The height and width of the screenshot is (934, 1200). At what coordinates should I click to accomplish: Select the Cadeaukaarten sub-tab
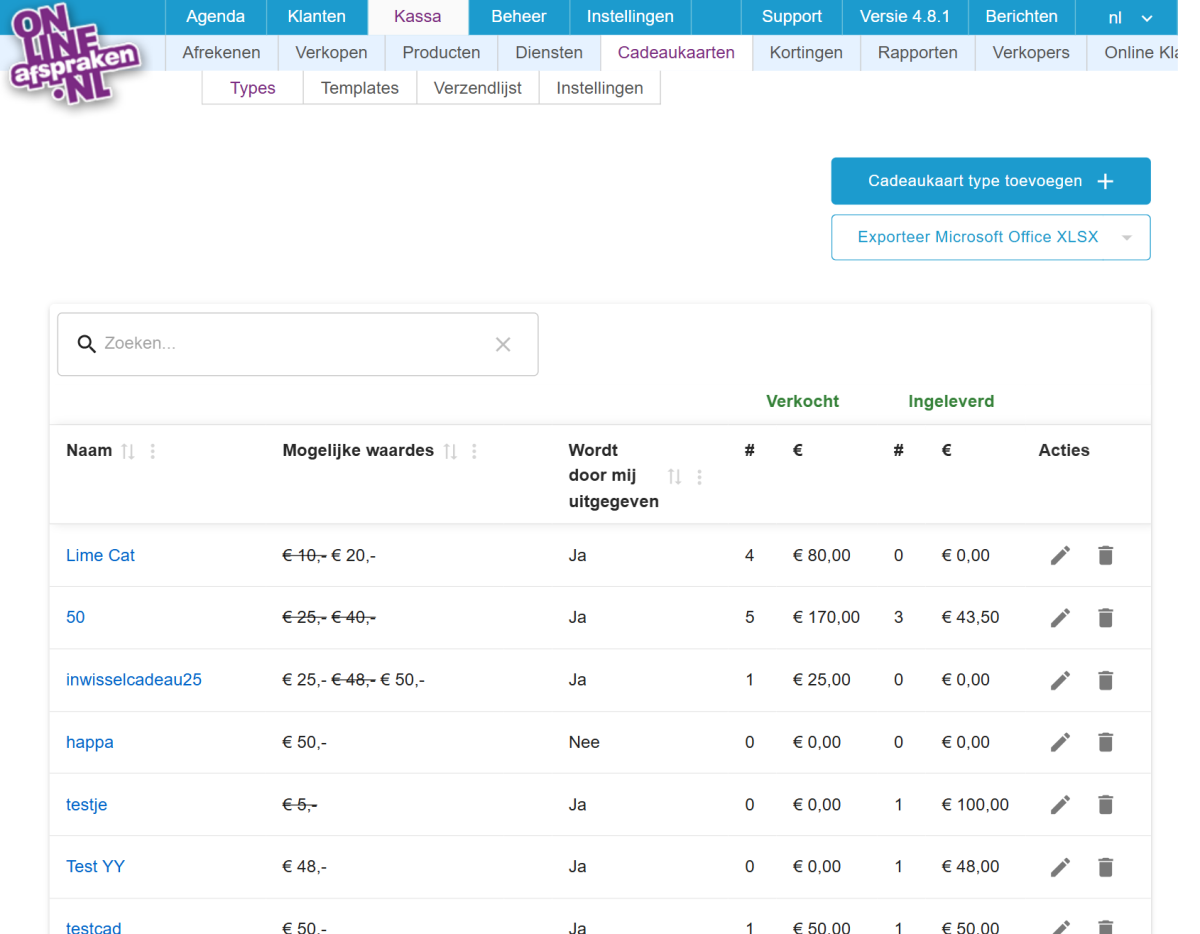(x=676, y=53)
